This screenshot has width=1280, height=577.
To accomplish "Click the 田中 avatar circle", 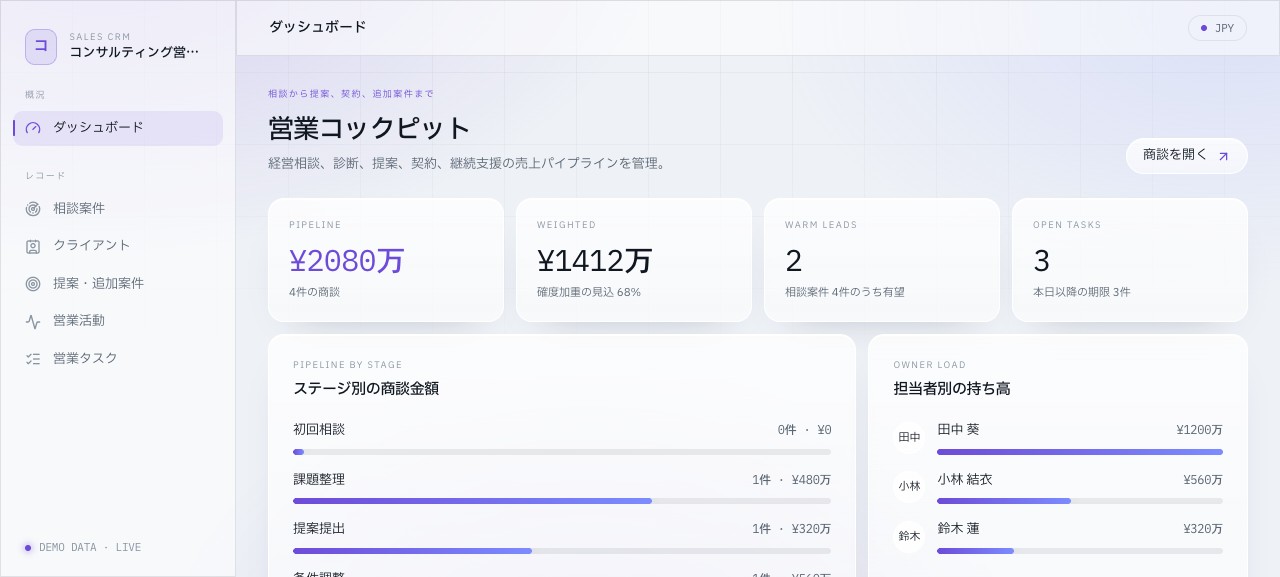I will coord(909,437).
